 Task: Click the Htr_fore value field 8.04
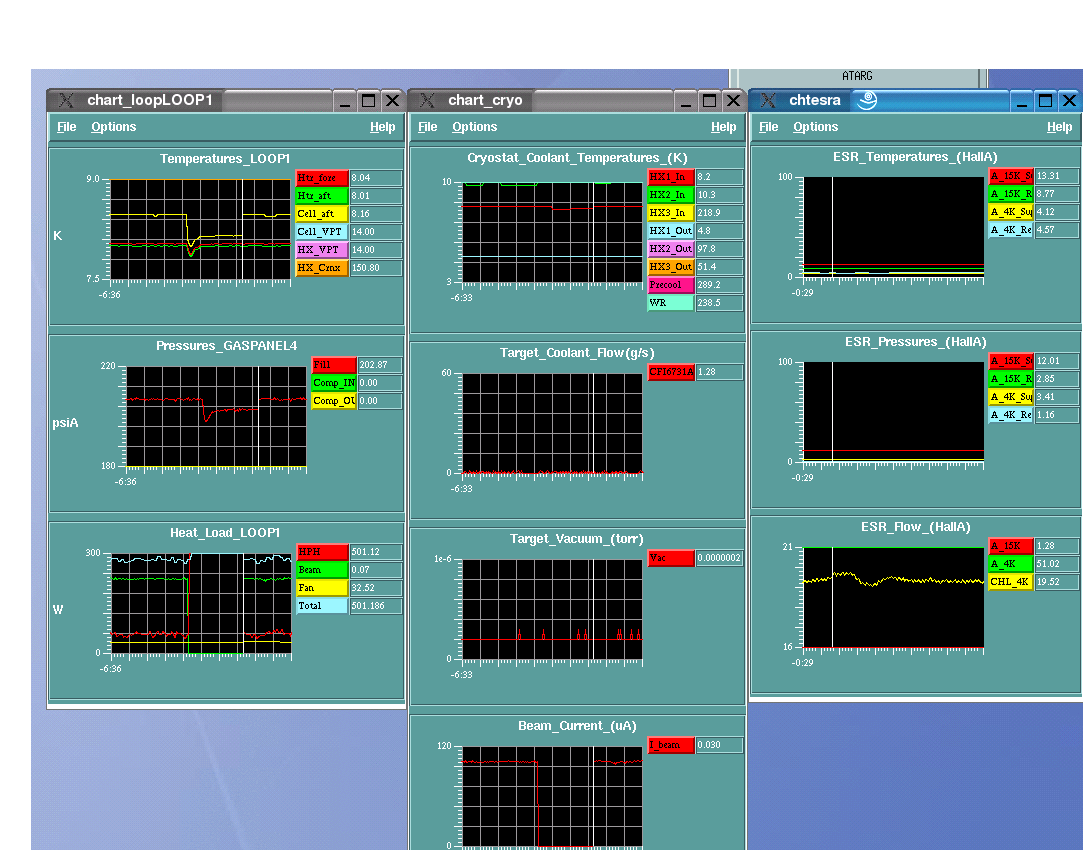[376, 178]
